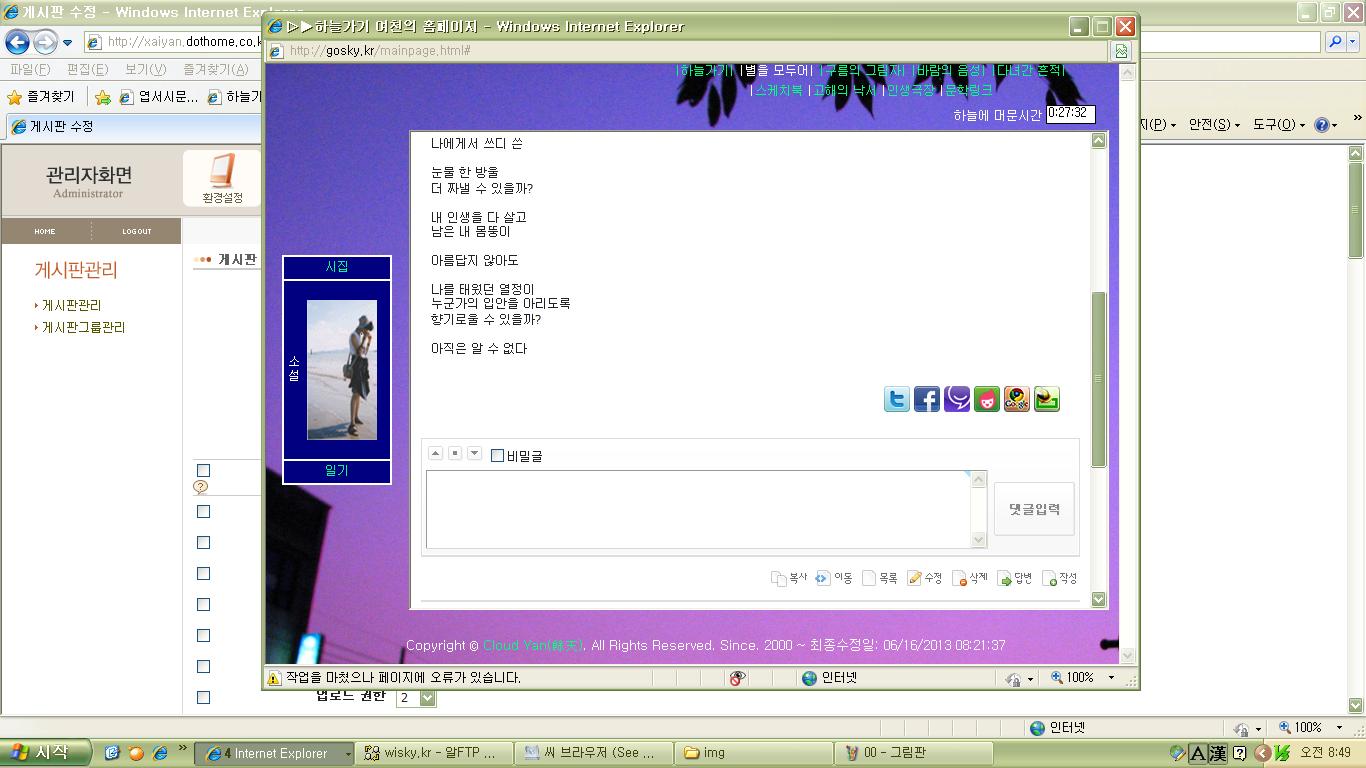Viewport: 1366px width, 768px height.
Task: Open the background window zoom level dropdown
Action: pyautogui.click(x=1339, y=728)
